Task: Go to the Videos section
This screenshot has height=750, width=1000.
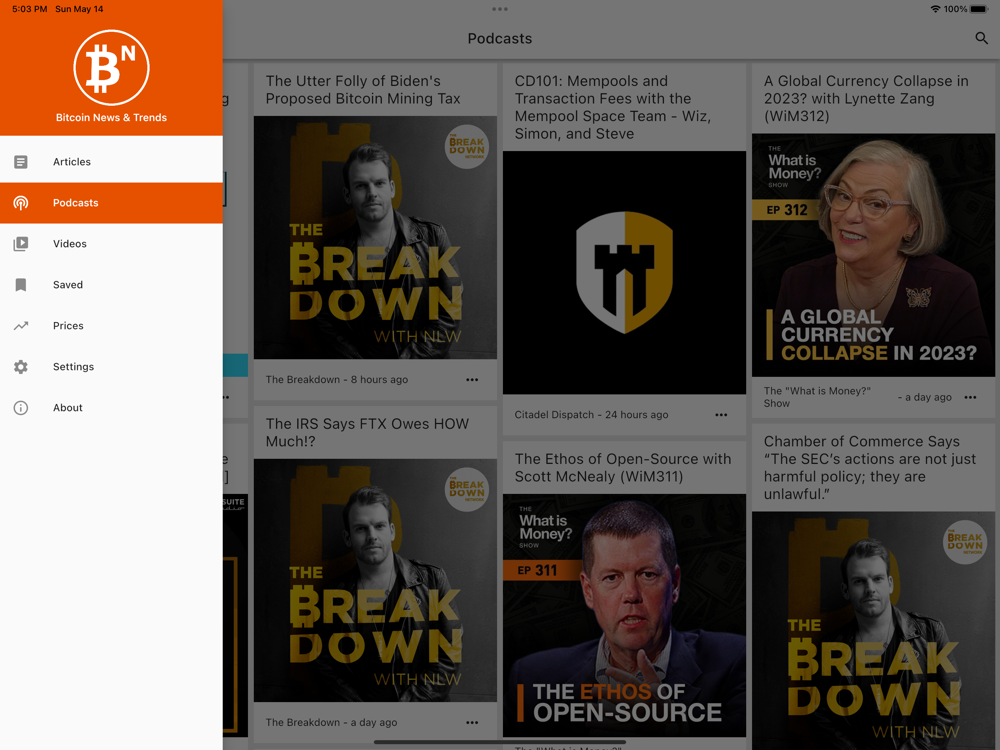Action: (x=111, y=244)
